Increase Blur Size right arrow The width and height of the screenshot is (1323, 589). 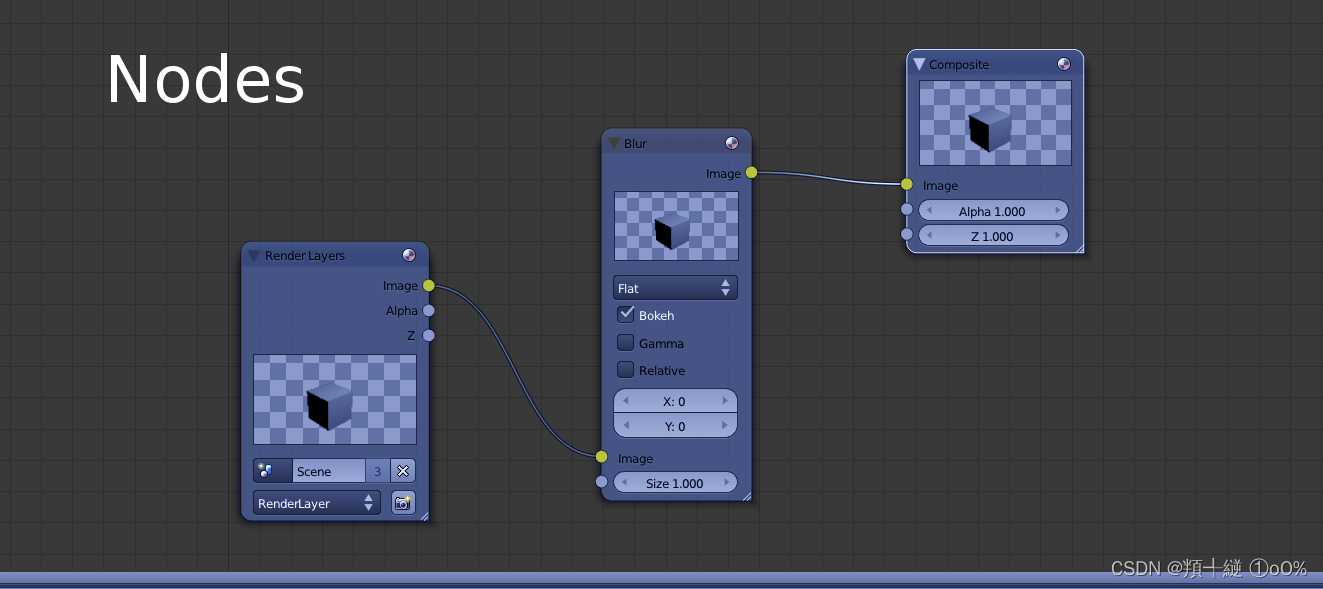pos(726,483)
